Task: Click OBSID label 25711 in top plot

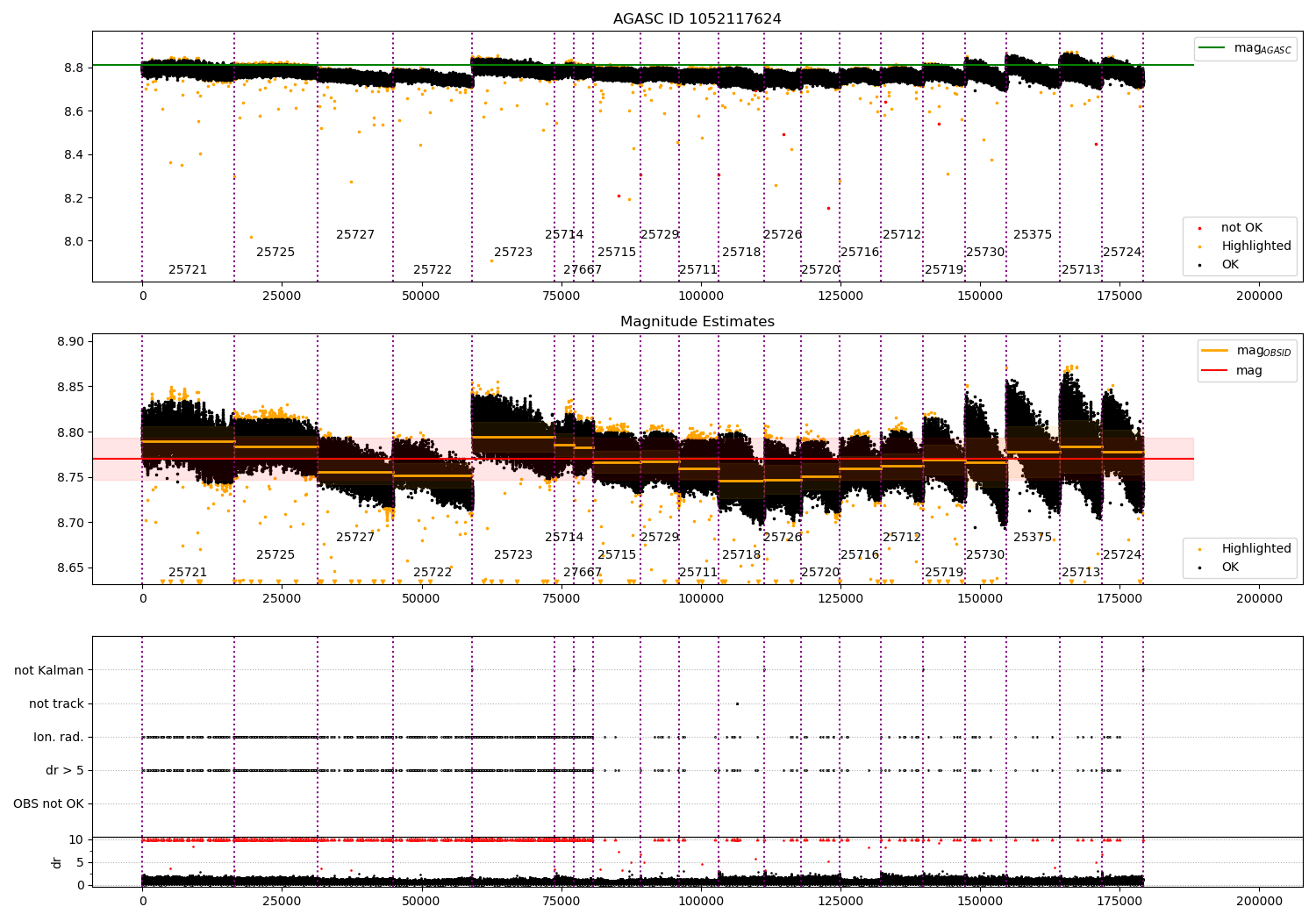Action: [698, 270]
